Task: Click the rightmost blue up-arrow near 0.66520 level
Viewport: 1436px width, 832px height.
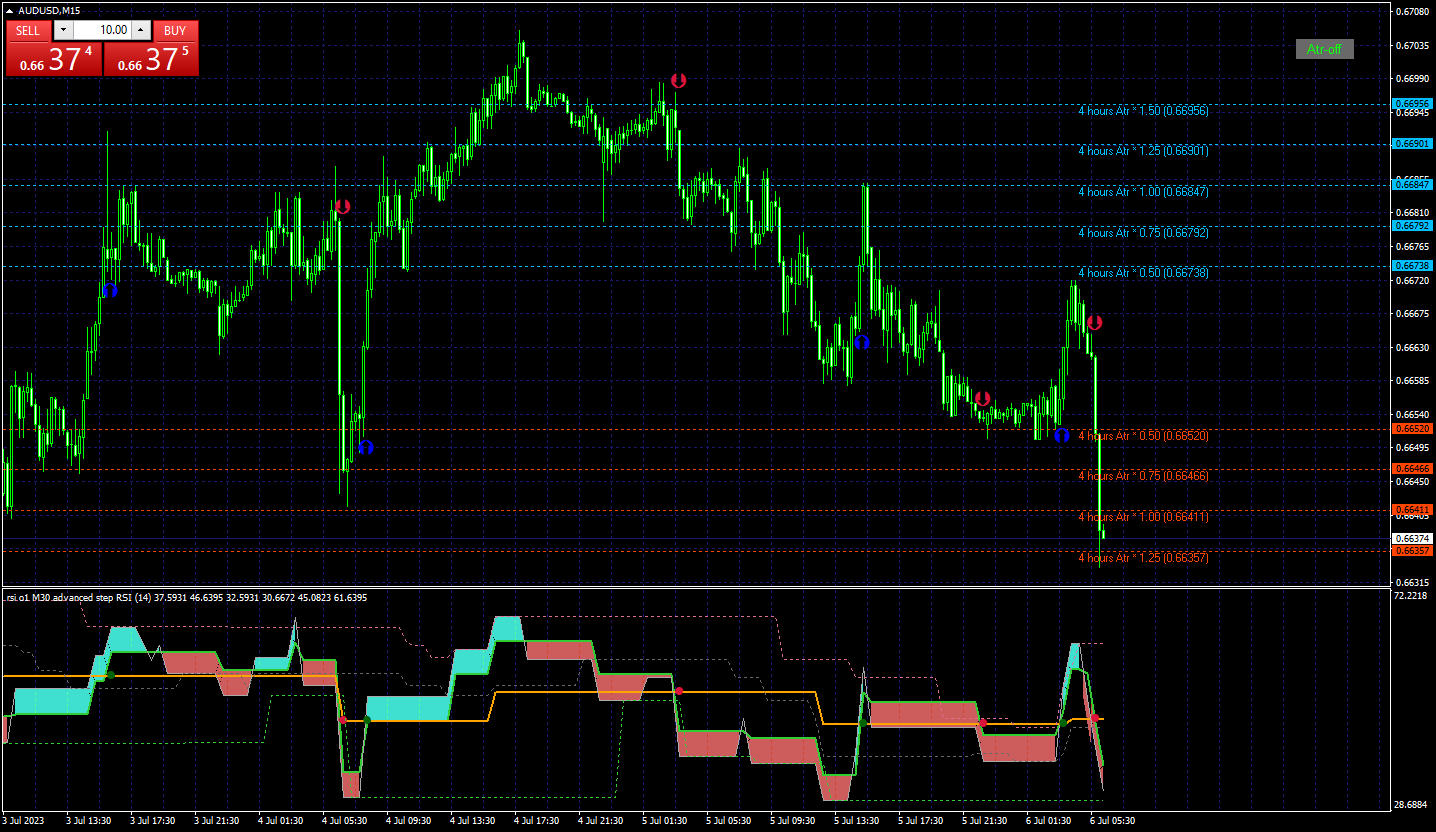Action: [x=1062, y=435]
